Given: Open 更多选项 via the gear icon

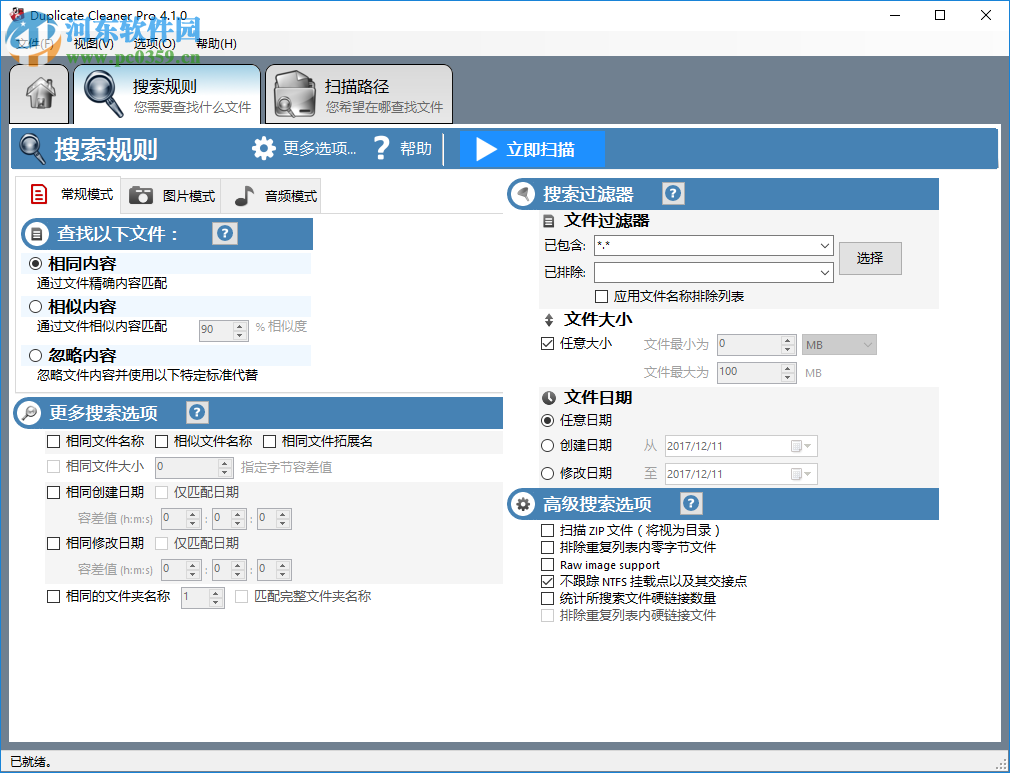Looking at the screenshot, I should [263, 147].
